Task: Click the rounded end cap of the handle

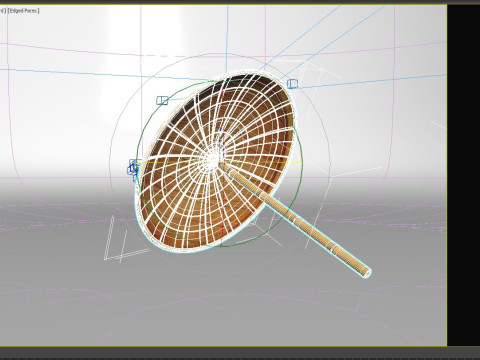Action: [366, 273]
